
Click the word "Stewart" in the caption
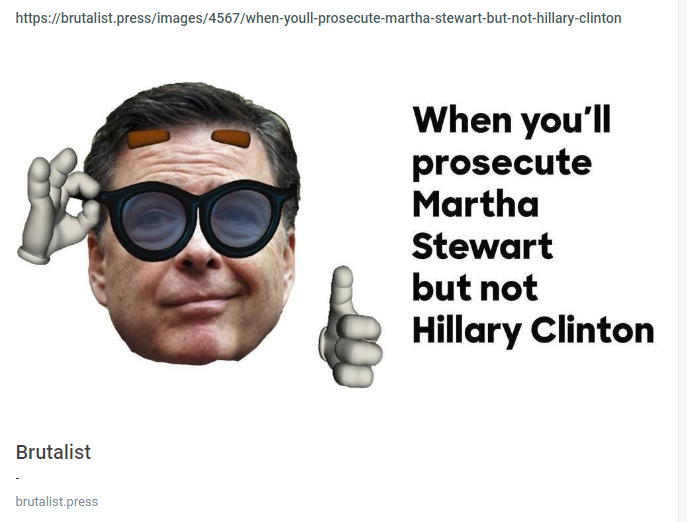pos(482,246)
